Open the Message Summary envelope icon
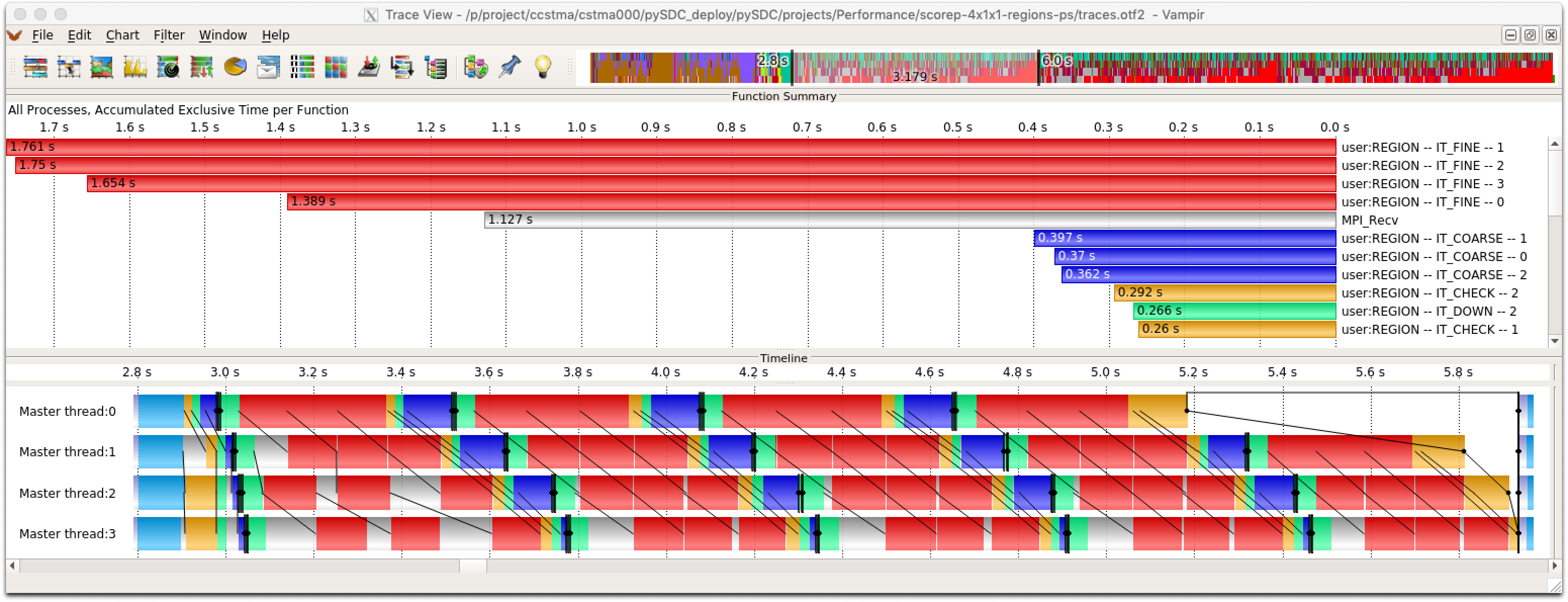1568x602 pixels. coord(268,66)
